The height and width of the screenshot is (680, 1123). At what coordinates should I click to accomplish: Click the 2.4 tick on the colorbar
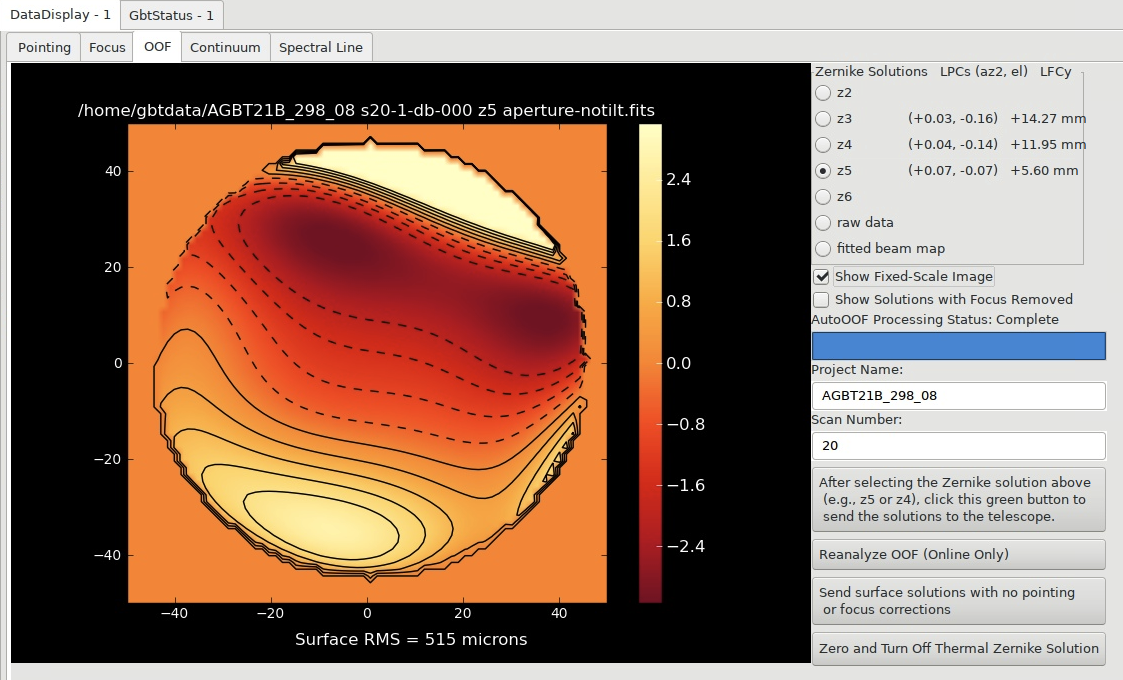point(678,179)
